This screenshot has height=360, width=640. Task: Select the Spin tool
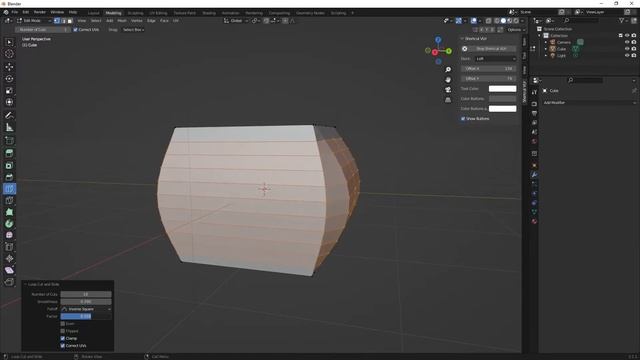pyautogui.click(x=9, y=224)
